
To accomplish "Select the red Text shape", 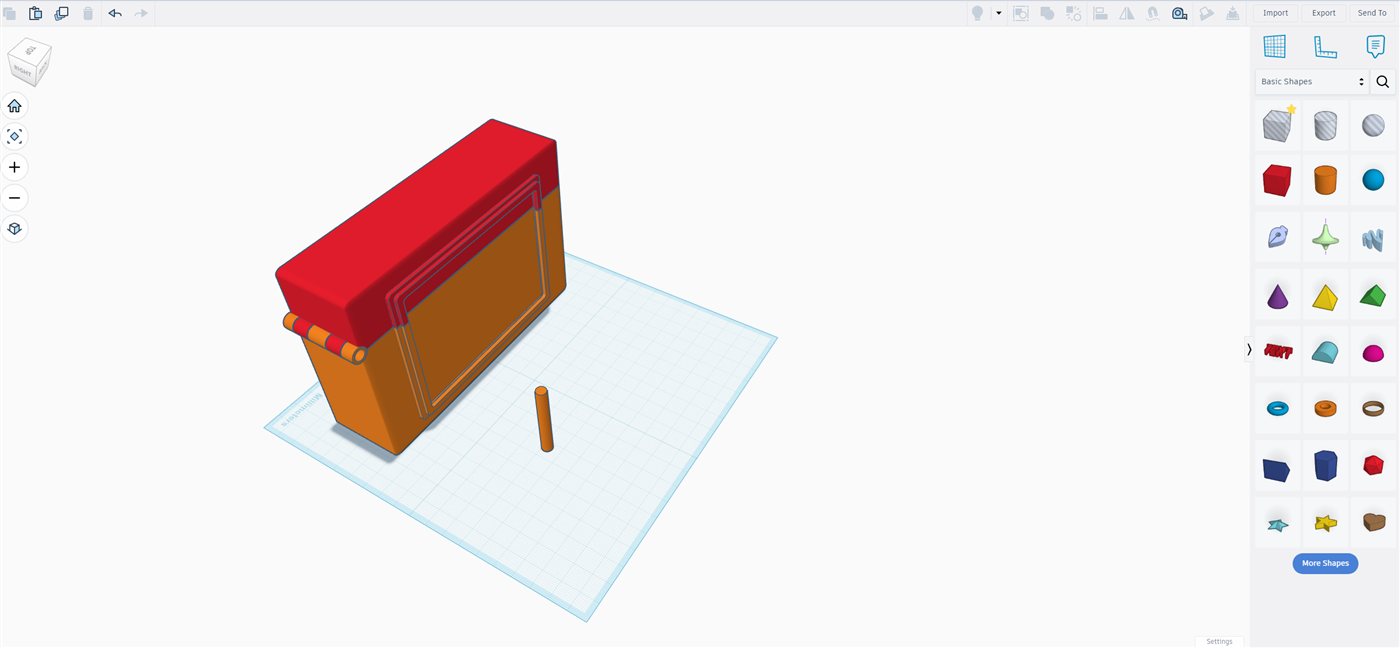I will (1277, 351).
